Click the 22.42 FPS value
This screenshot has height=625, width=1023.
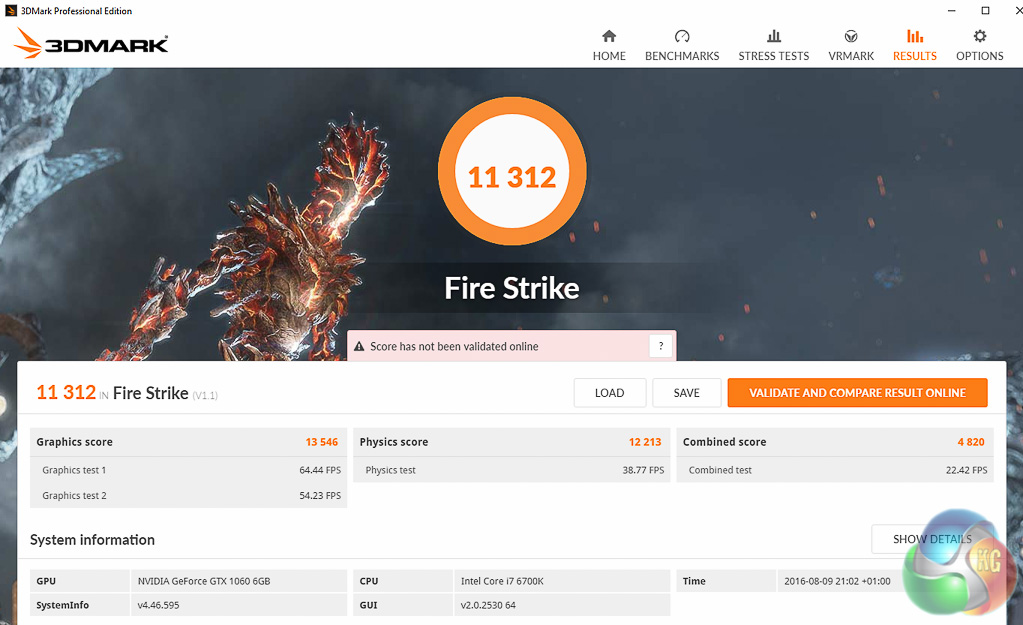click(x=966, y=470)
